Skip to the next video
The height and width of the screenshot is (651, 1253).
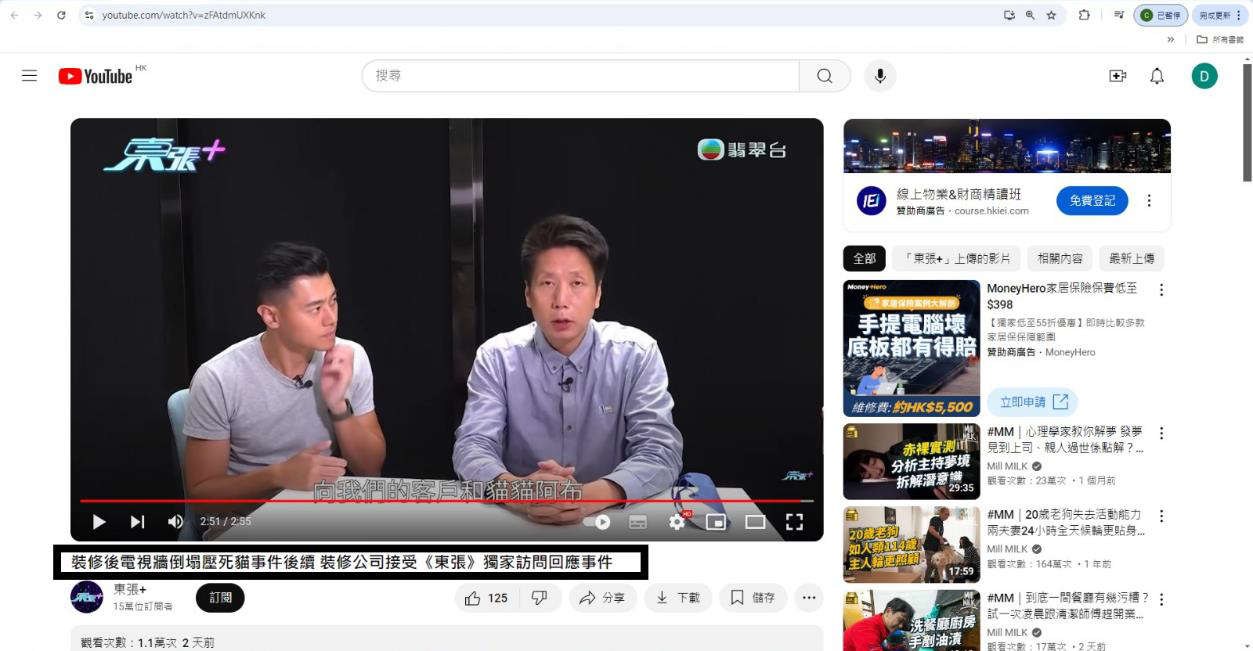(x=137, y=521)
